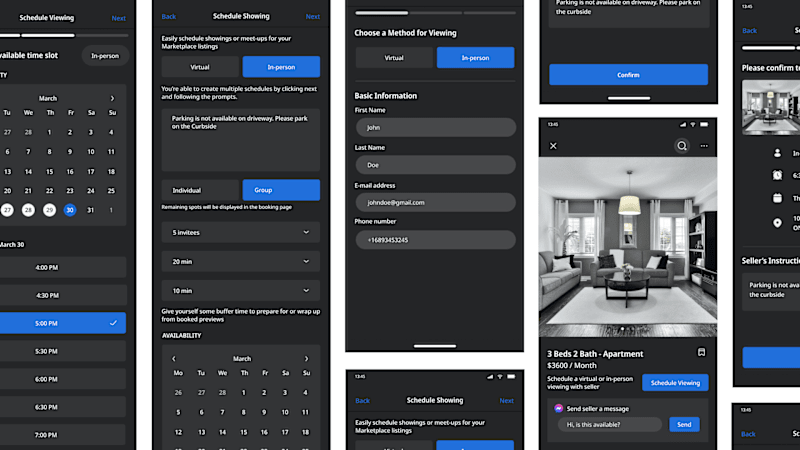Bookmark the 3 Beds 2 Bath listing
Viewport: 800px width, 450px height.
pos(702,352)
